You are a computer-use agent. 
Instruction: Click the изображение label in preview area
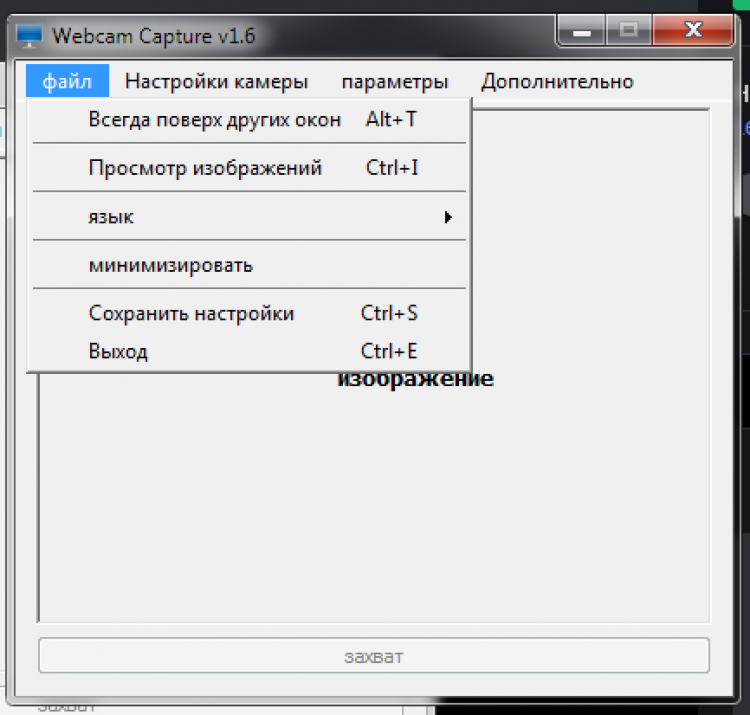pos(415,379)
